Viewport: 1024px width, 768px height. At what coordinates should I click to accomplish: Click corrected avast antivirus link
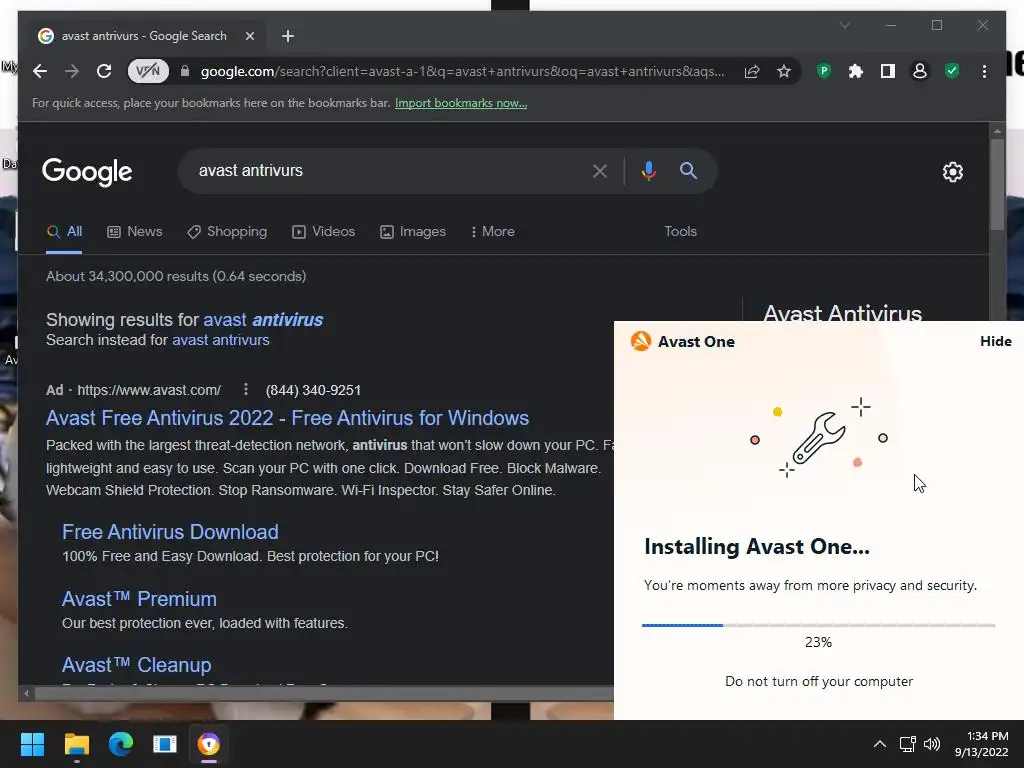(263, 319)
